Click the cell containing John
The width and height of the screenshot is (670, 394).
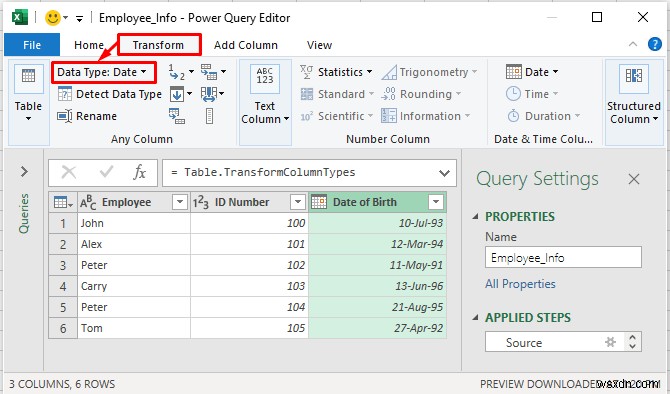[134, 223]
